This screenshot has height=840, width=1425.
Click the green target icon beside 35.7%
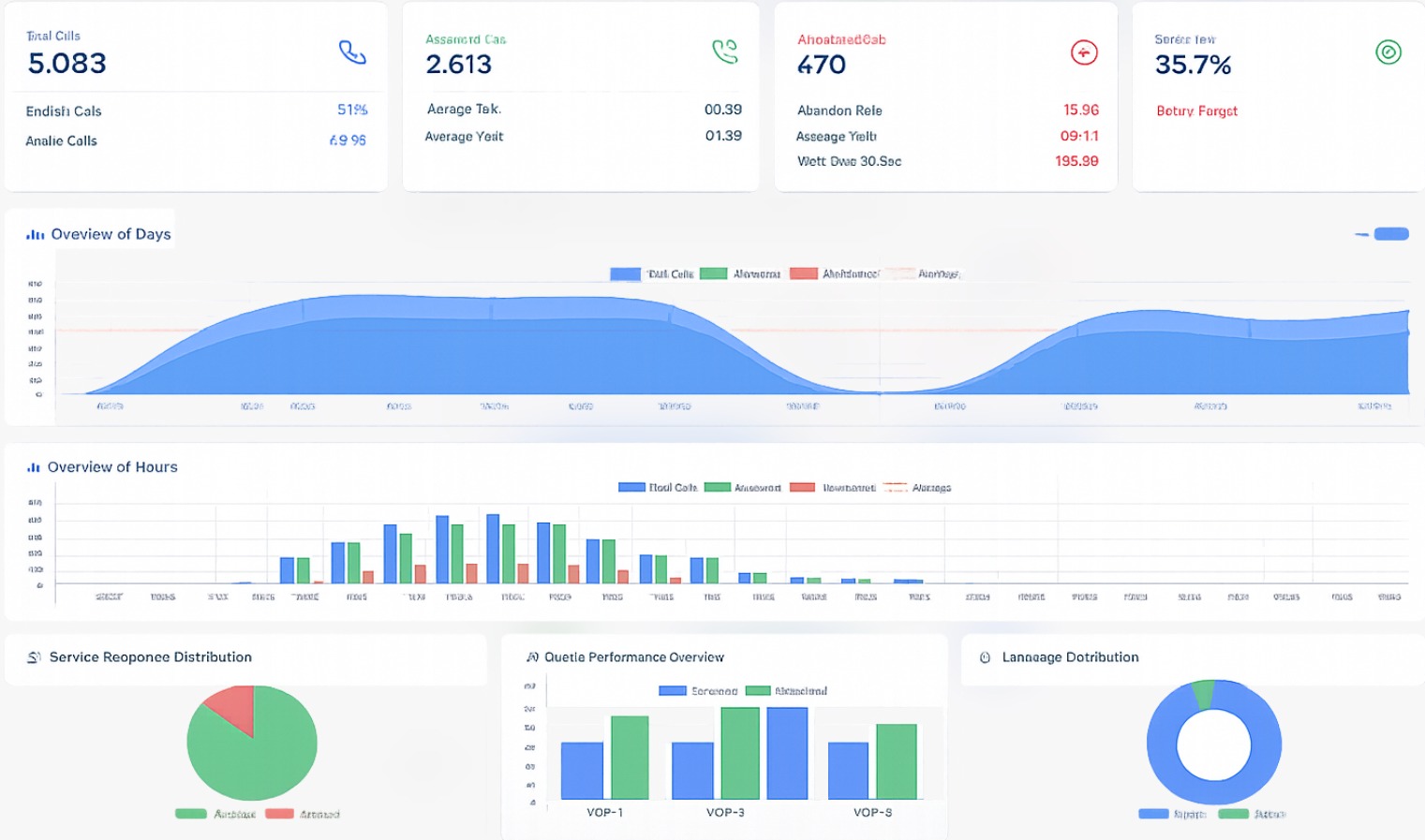tap(1388, 52)
